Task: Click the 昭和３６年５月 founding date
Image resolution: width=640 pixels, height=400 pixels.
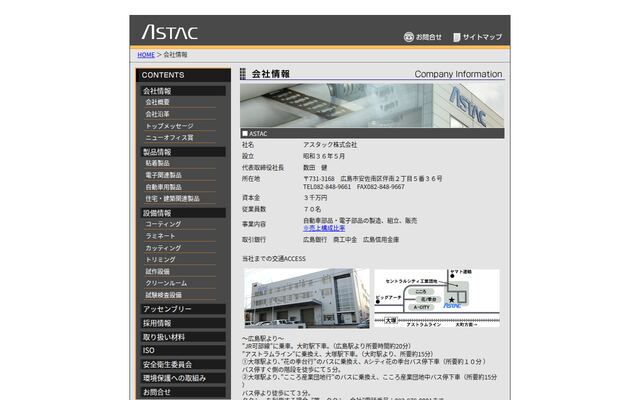Action: 324,156
